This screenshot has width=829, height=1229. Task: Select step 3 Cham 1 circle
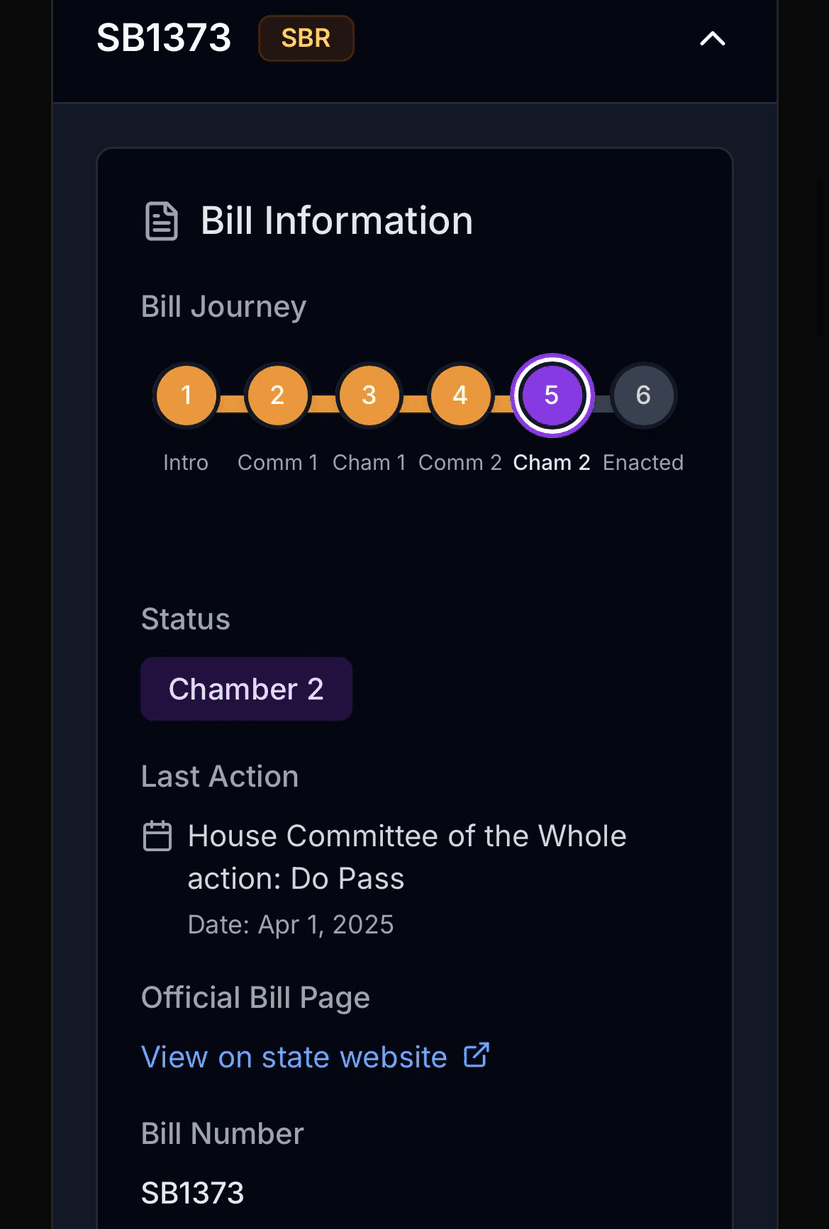pyautogui.click(x=369, y=395)
